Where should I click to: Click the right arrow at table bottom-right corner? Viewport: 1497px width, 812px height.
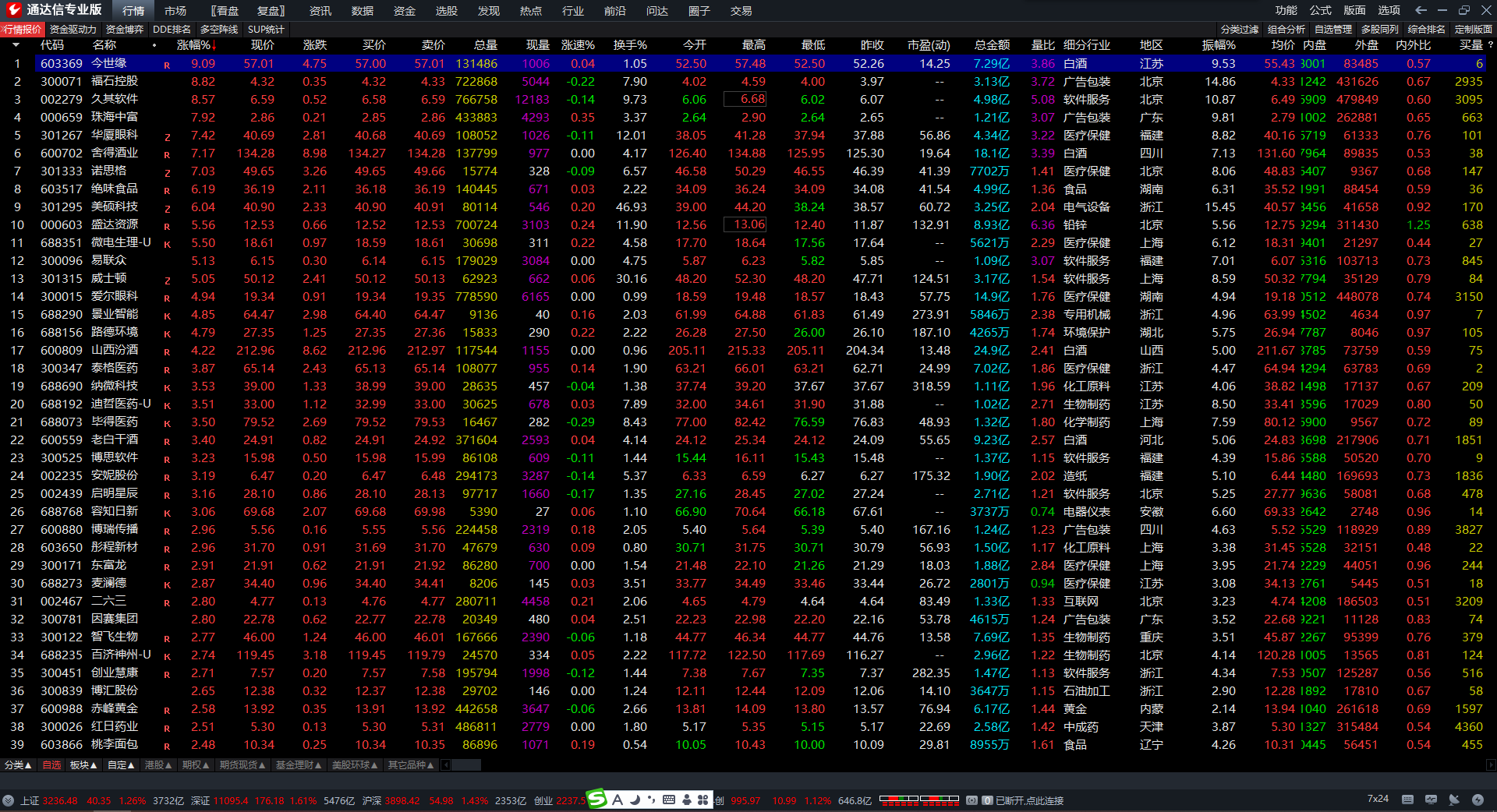coord(1490,765)
